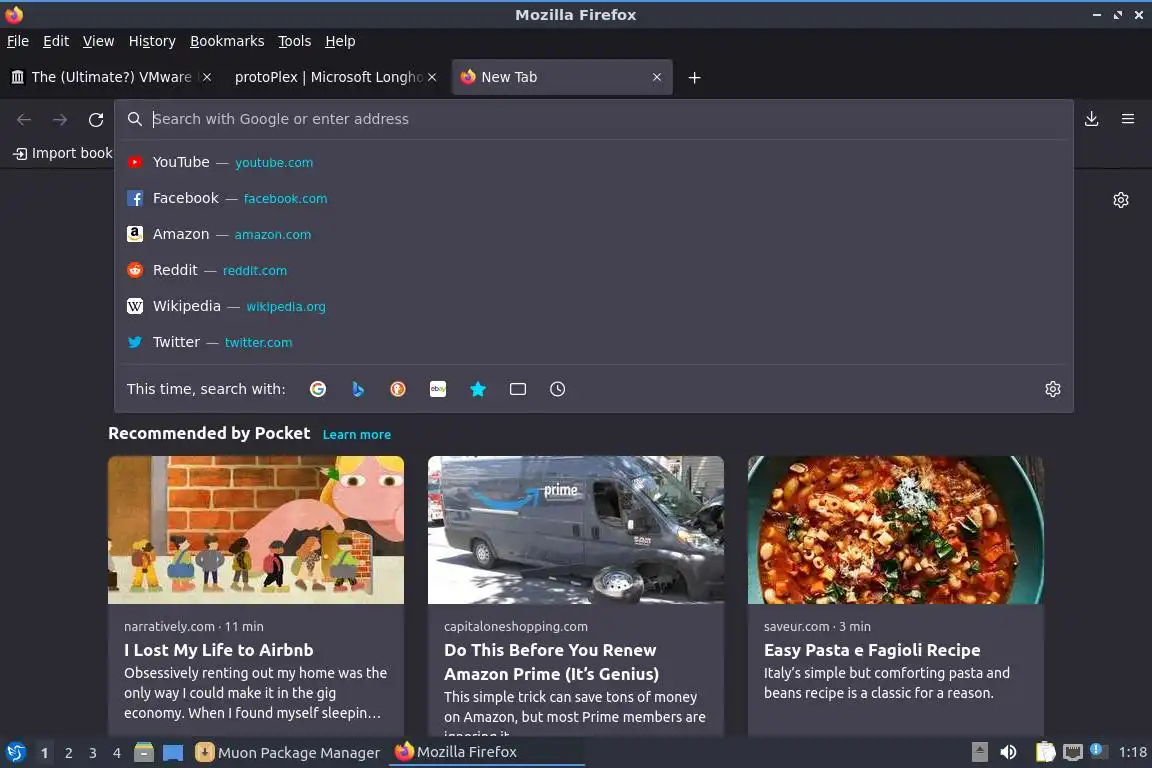The width and height of the screenshot is (1152, 768).
Task: Open new tab page personalize gear
Action: 1120,200
